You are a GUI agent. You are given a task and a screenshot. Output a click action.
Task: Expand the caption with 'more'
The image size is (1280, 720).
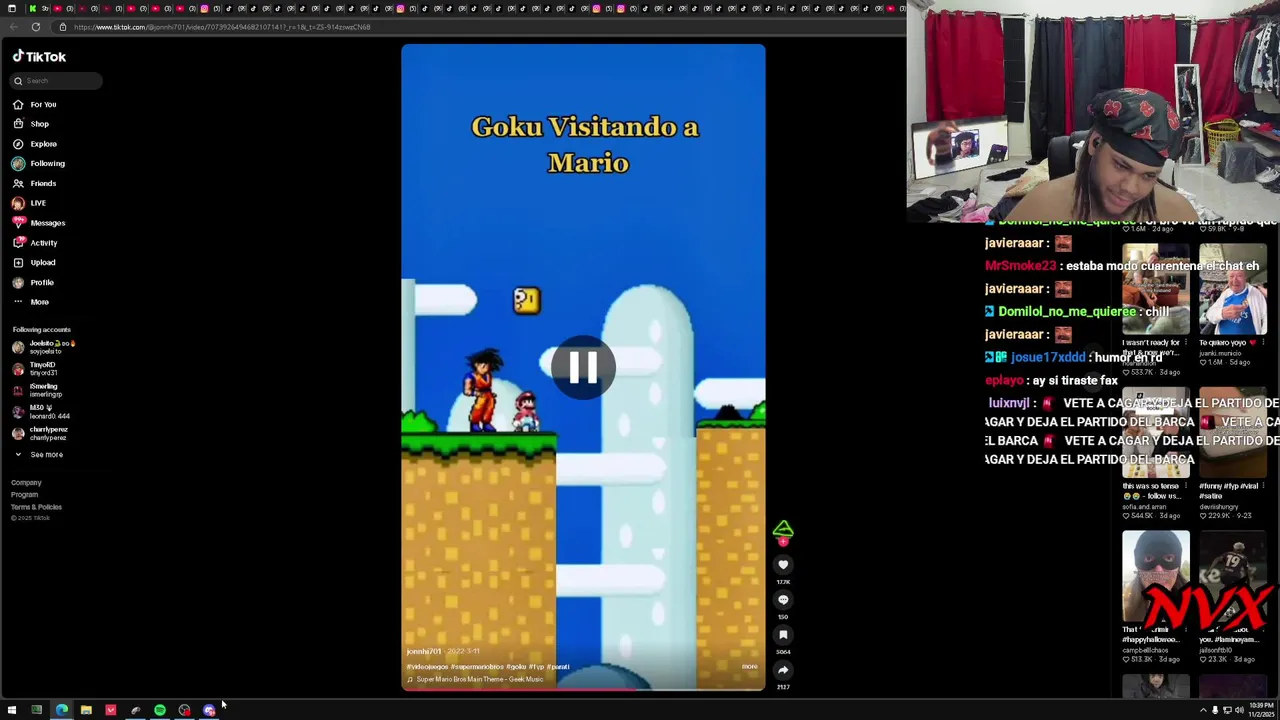[749, 667]
